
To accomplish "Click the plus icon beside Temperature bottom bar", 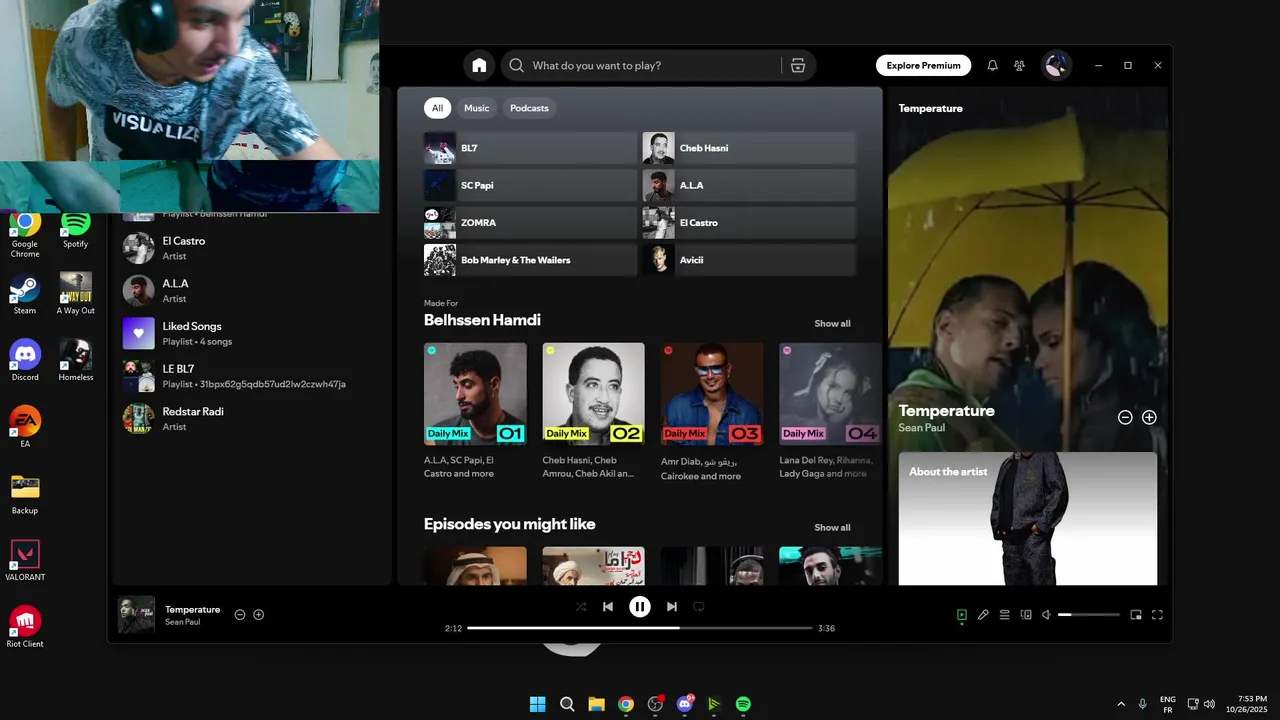I will pos(259,614).
